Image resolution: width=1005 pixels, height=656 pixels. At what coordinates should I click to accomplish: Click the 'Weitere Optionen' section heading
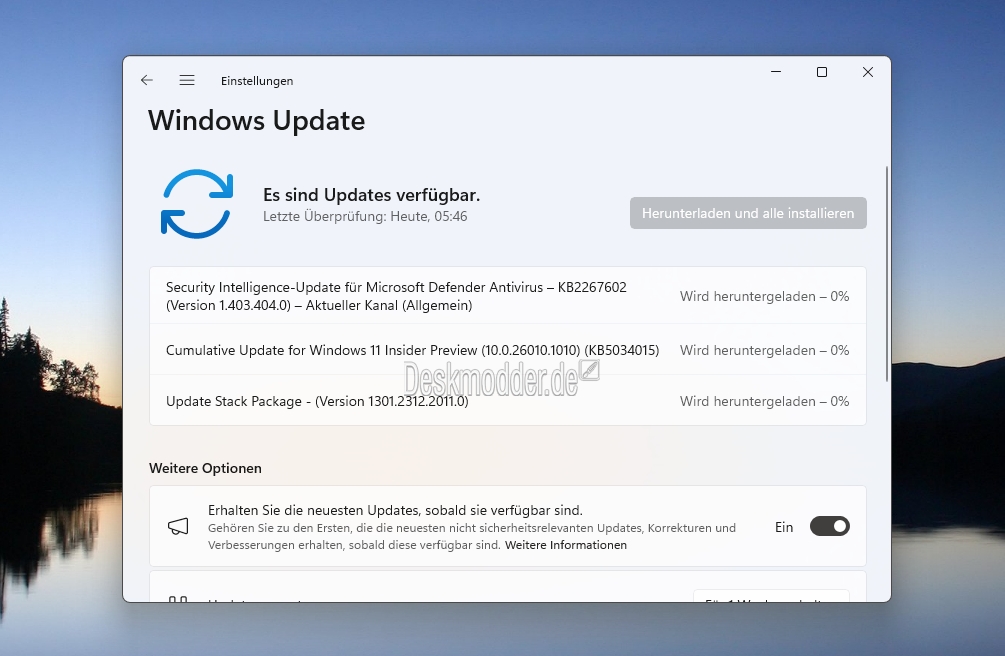tap(205, 468)
